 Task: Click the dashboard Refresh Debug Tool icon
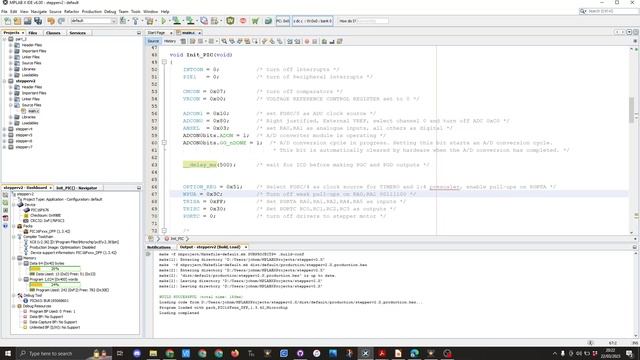coord(5,202)
